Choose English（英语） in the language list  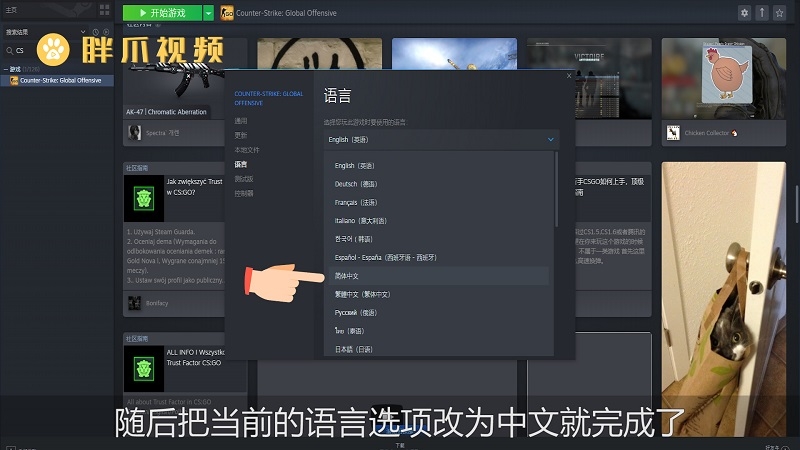(x=439, y=166)
